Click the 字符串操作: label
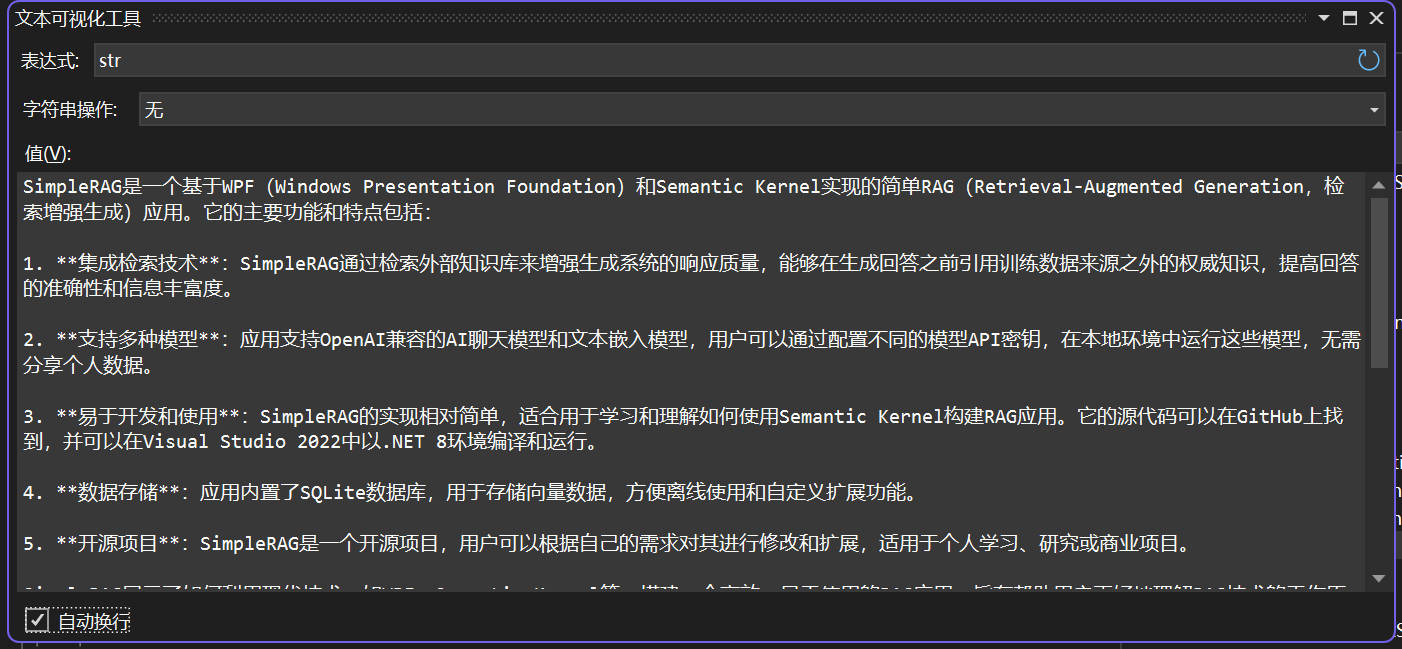 tap(69, 110)
